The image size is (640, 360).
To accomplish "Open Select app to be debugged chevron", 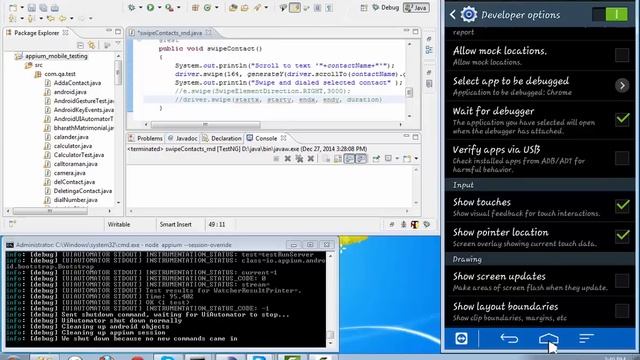I will [x=622, y=86].
